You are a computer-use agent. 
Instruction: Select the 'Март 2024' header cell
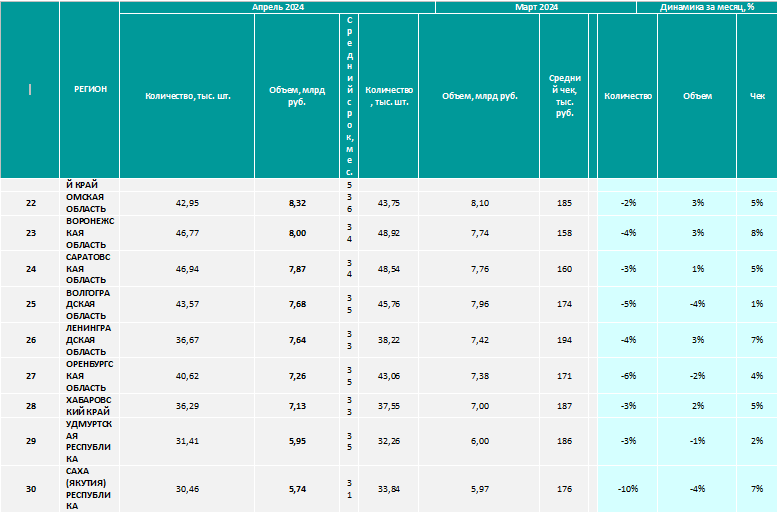pos(536,7)
